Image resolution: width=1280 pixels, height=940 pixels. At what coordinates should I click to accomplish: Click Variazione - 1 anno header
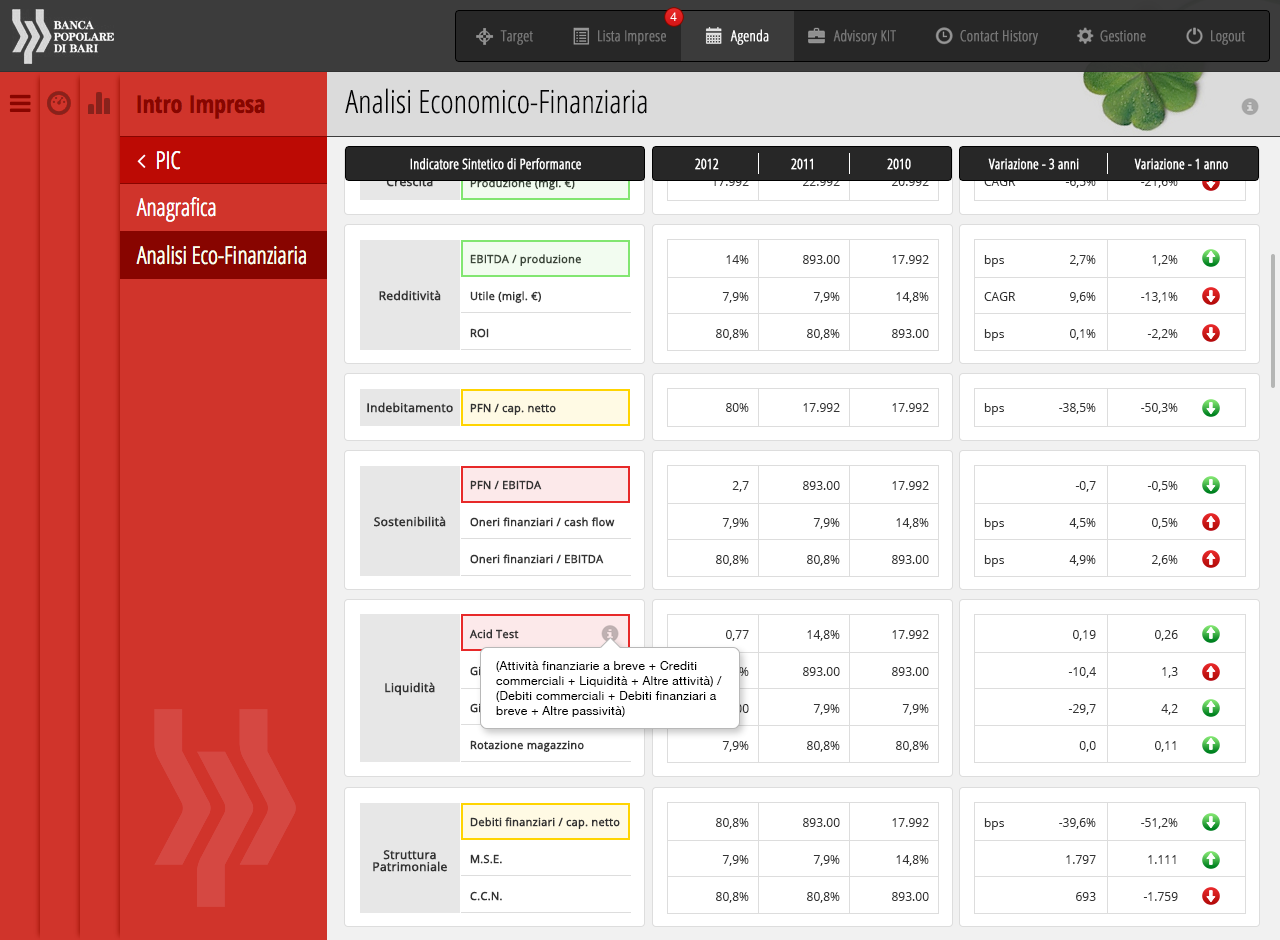pos(1181,164)
